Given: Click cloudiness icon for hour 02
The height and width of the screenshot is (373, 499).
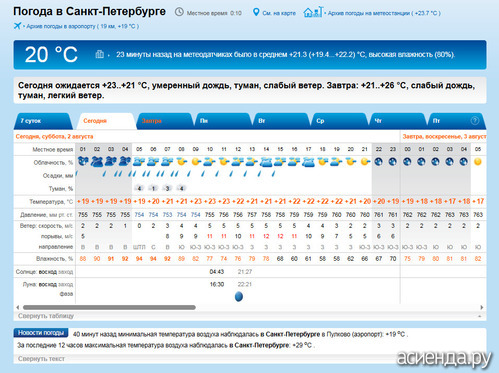Looking at the screenshot, I should coord(97,162).
